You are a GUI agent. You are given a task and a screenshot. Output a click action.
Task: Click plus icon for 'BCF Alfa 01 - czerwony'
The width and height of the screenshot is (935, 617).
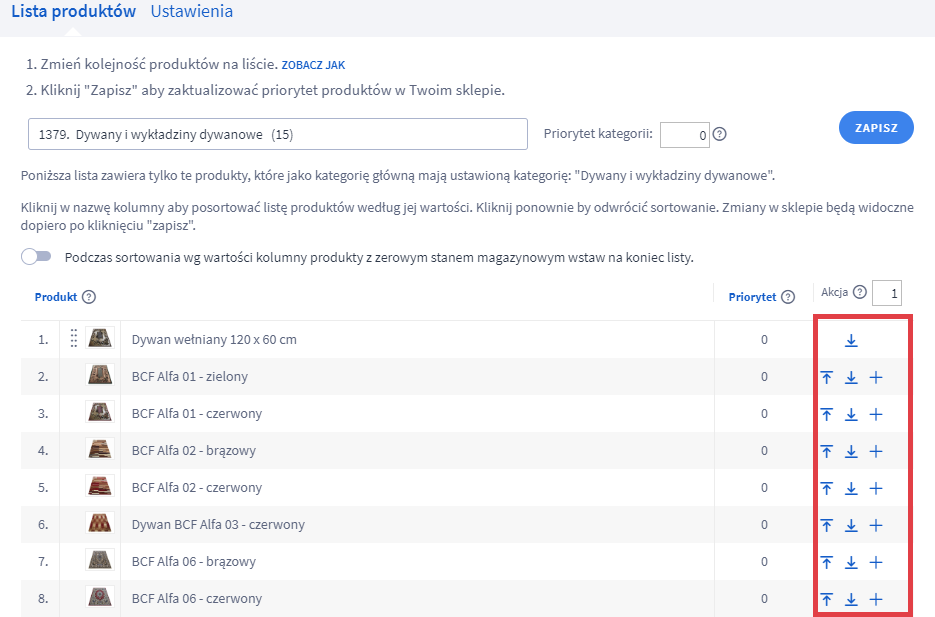(875, 414)
